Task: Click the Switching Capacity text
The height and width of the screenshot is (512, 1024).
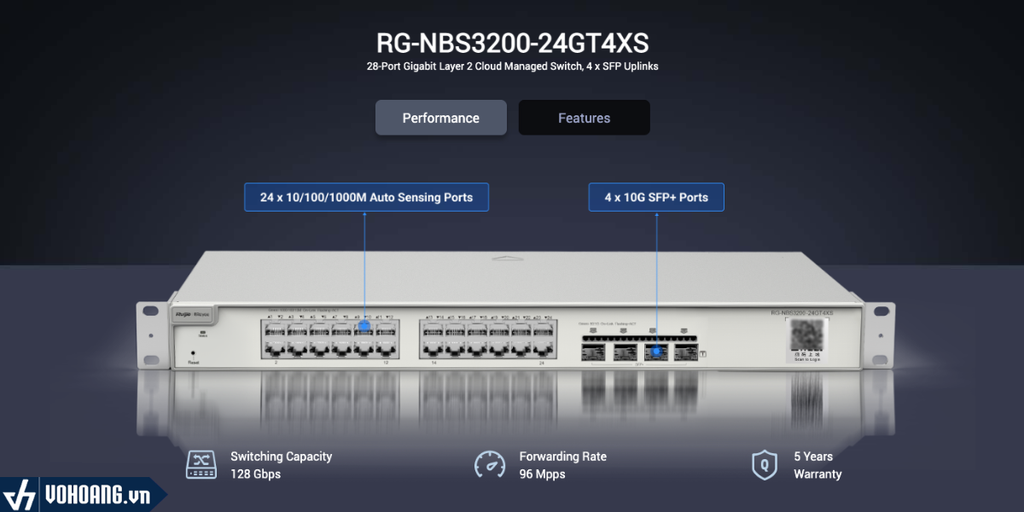Action: point(281,456)
